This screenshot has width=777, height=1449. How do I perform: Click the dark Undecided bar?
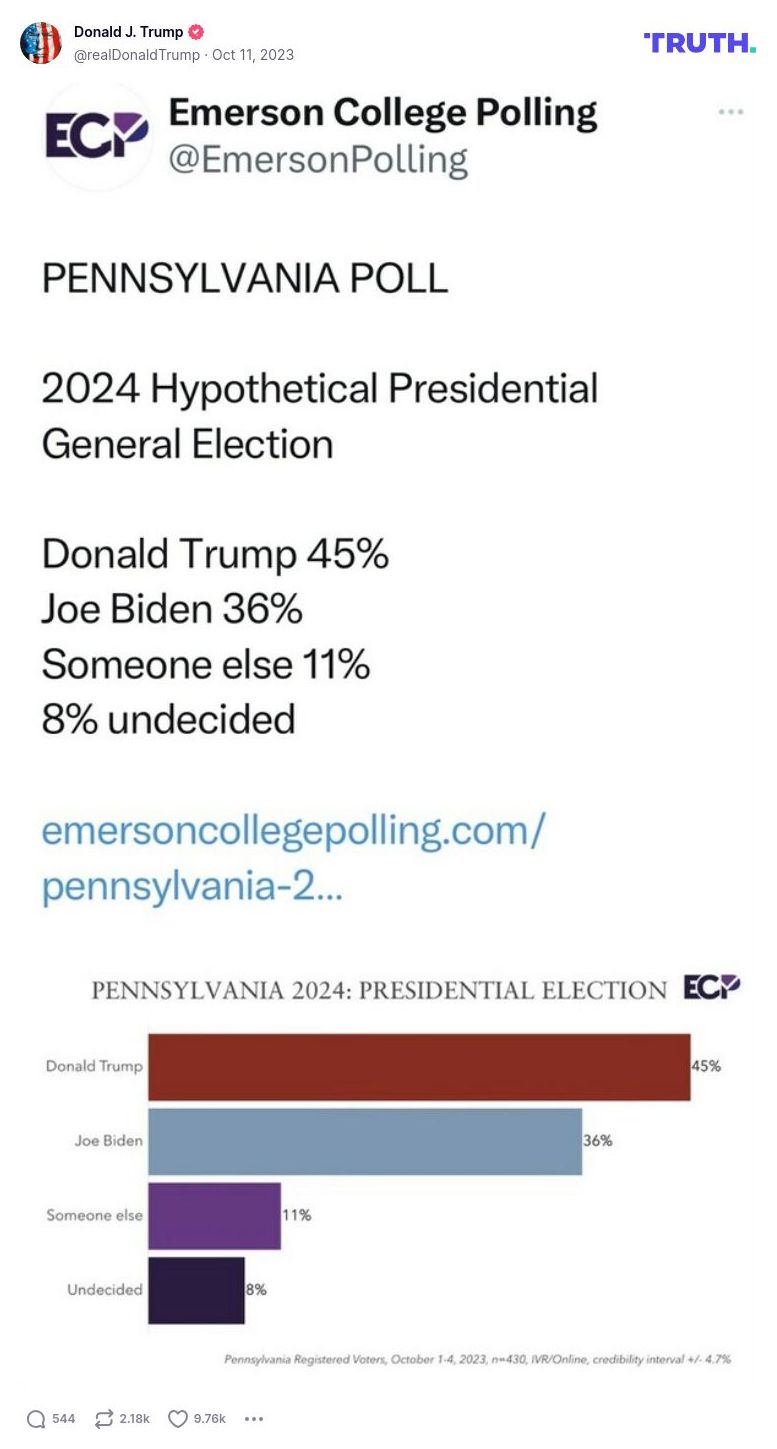pos(195,1290)
